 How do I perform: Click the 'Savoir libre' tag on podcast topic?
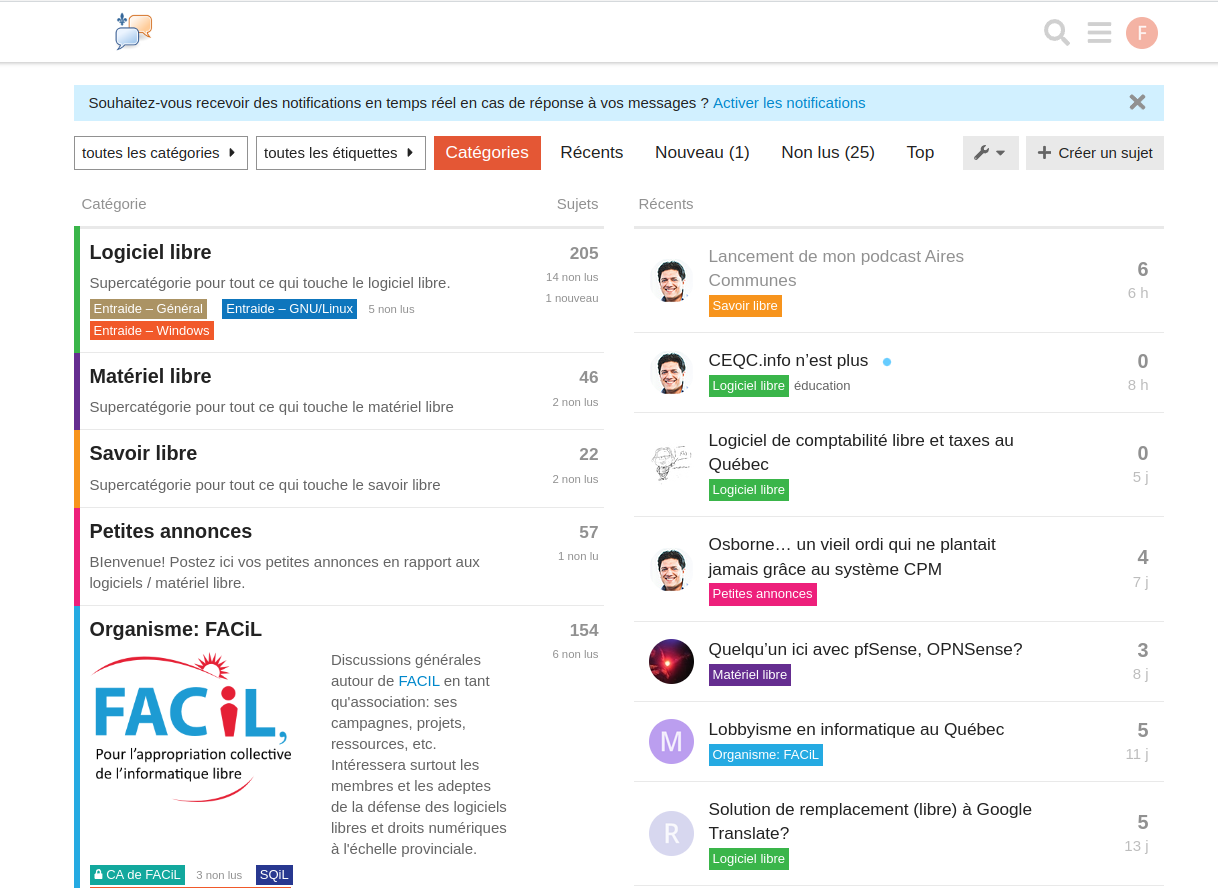(745, 306)
